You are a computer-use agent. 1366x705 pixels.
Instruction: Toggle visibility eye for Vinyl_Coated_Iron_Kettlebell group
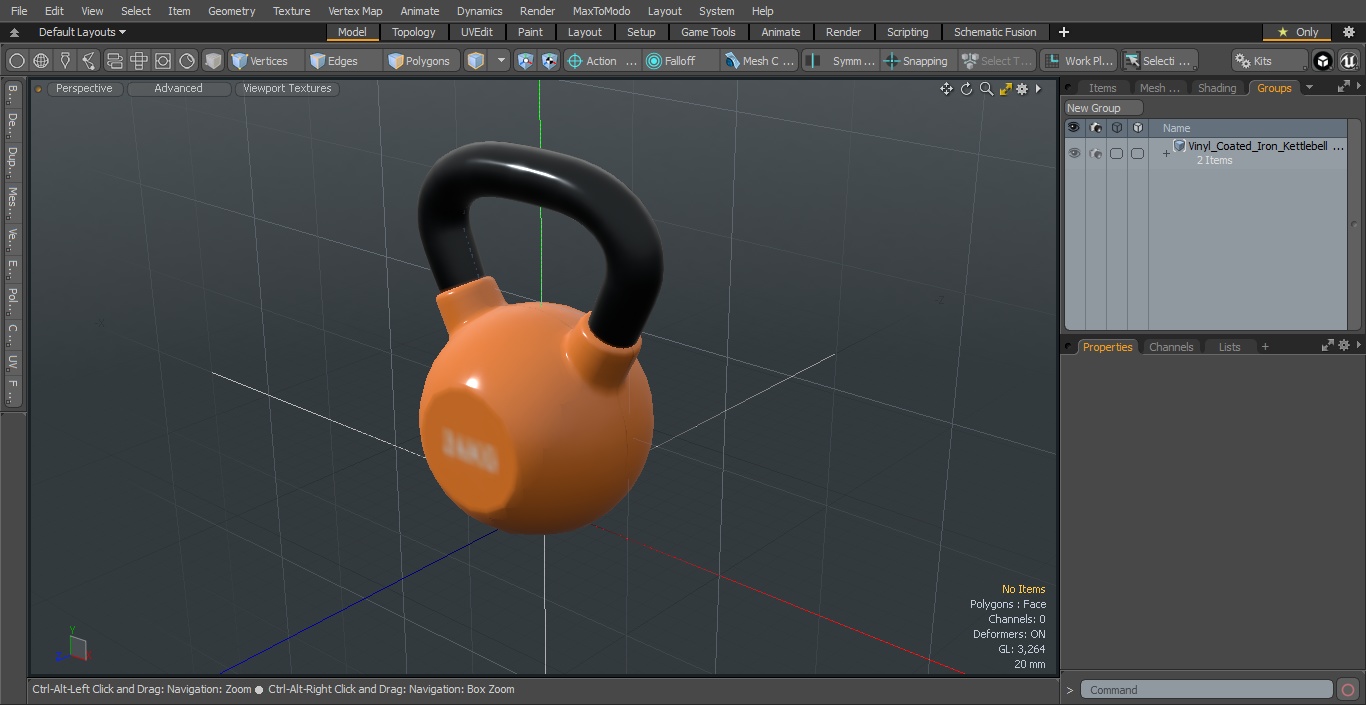coord(1074,153)
